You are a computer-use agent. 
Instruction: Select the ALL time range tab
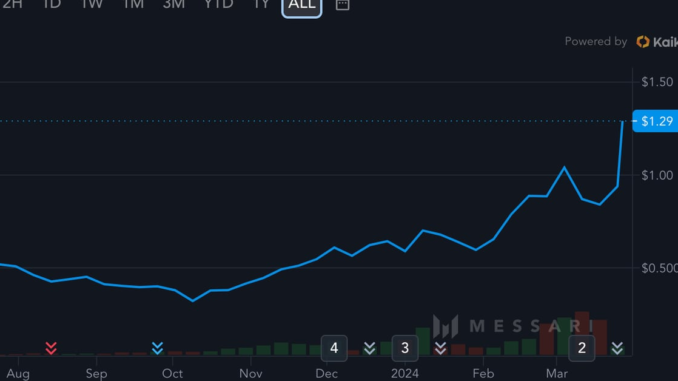tap(302, 5)
